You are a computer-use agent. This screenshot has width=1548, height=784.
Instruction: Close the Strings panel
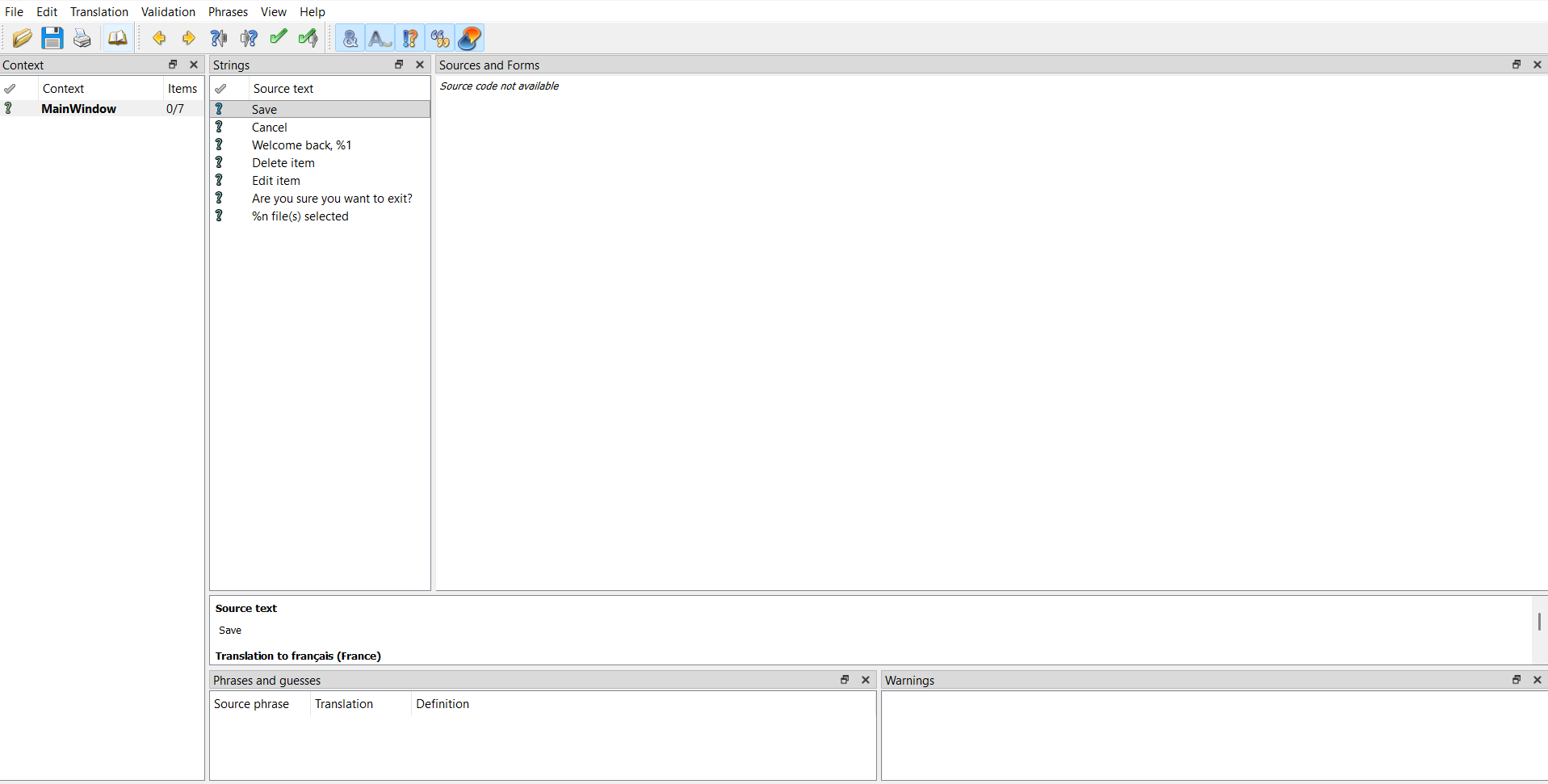click(x=420, y=65)
